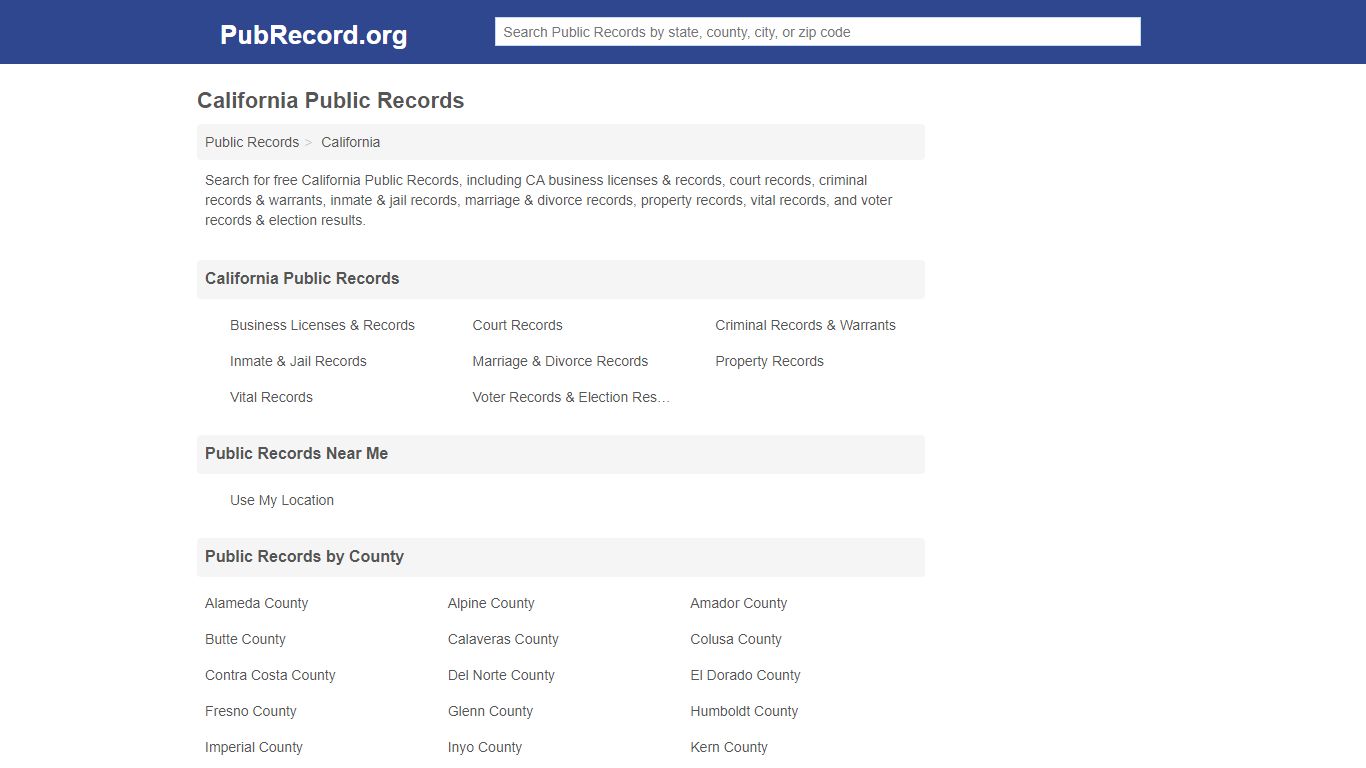This screenshot has width=1366, height=768.
Task: View Marriage & Divorce Records
Action: click(x=560, y=361)
